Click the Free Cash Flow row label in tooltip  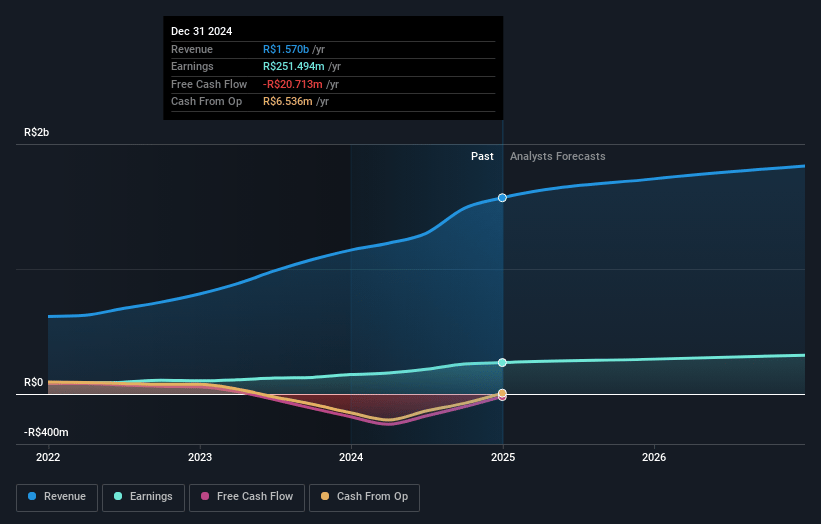pyautogui.click(x=209, y=84)
